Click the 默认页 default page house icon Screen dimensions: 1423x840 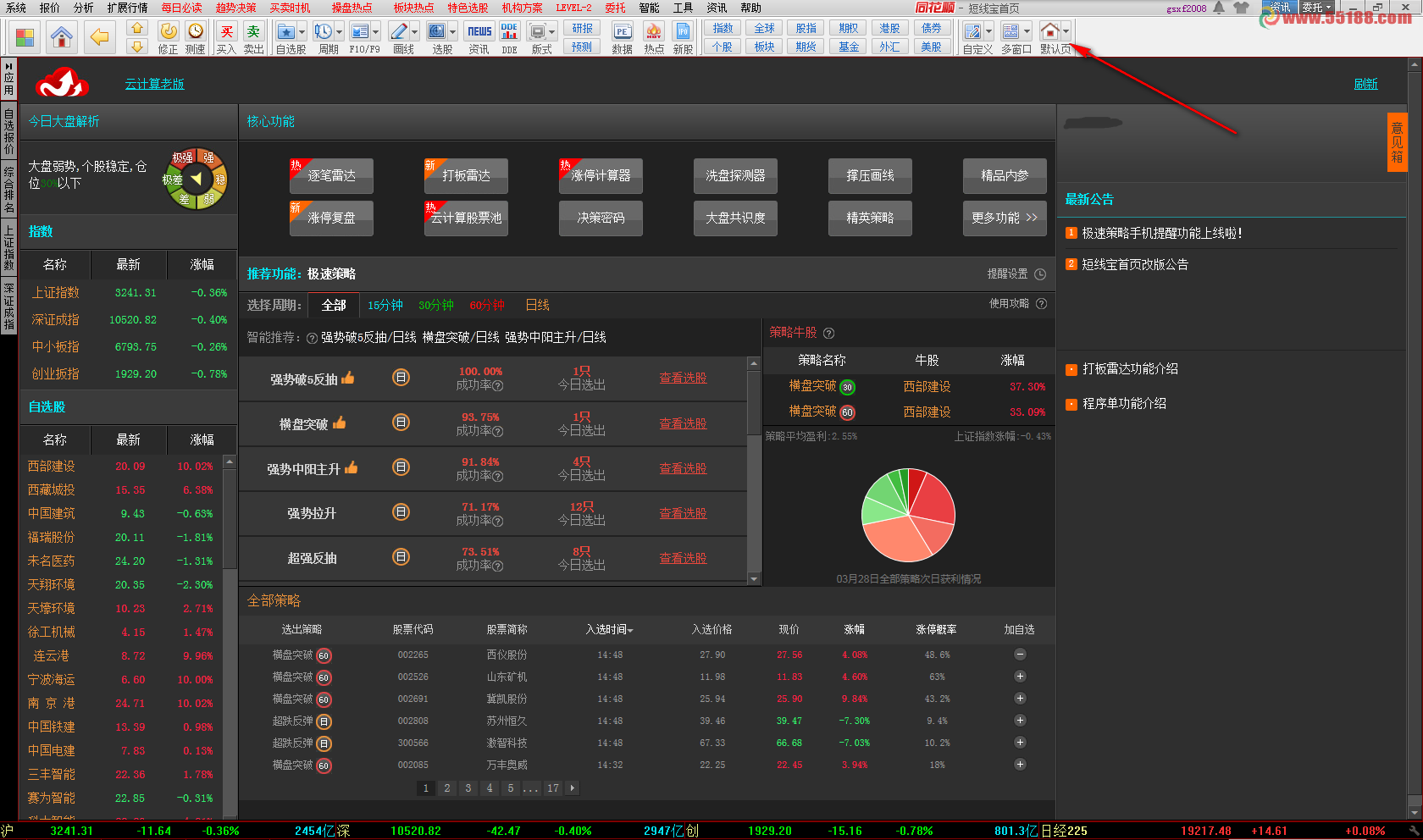(1049, 32)
